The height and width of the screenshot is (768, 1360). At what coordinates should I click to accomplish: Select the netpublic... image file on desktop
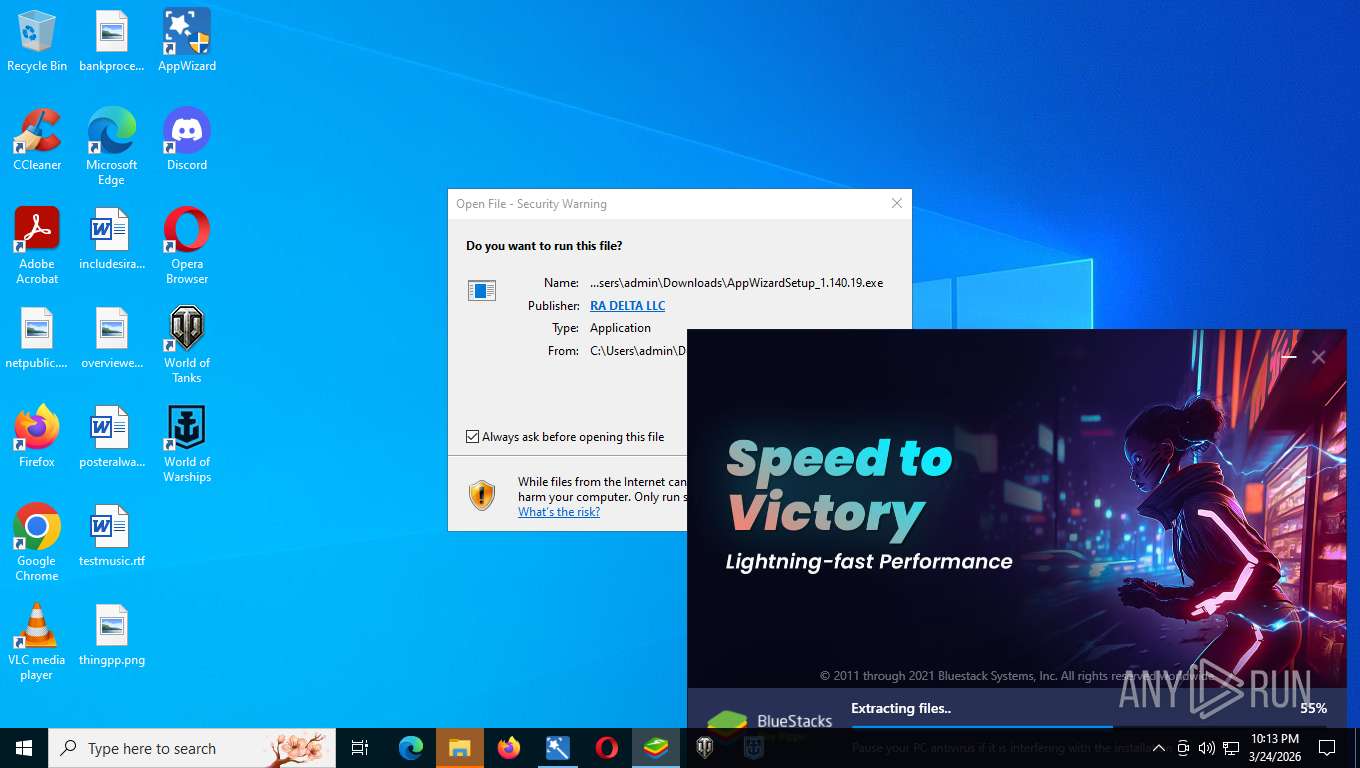click(37, 338)
